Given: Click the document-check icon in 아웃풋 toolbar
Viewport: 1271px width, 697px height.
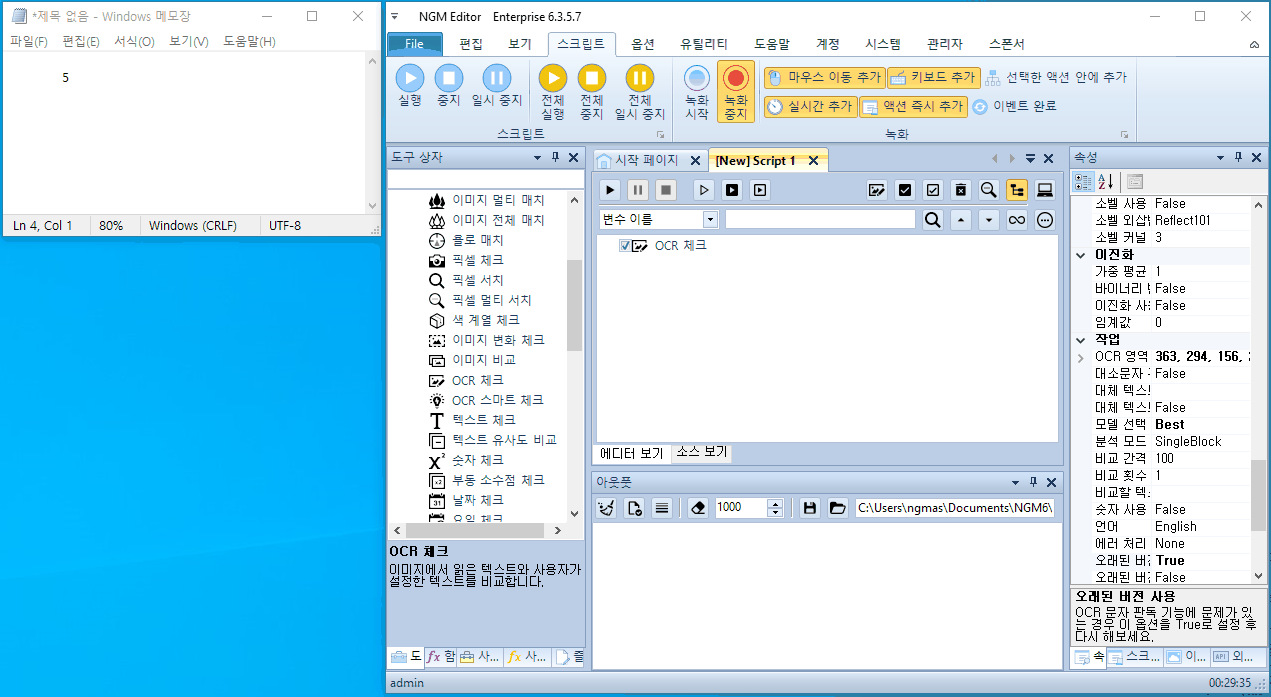Looking at the screenshot, I should tap(634, 508).
